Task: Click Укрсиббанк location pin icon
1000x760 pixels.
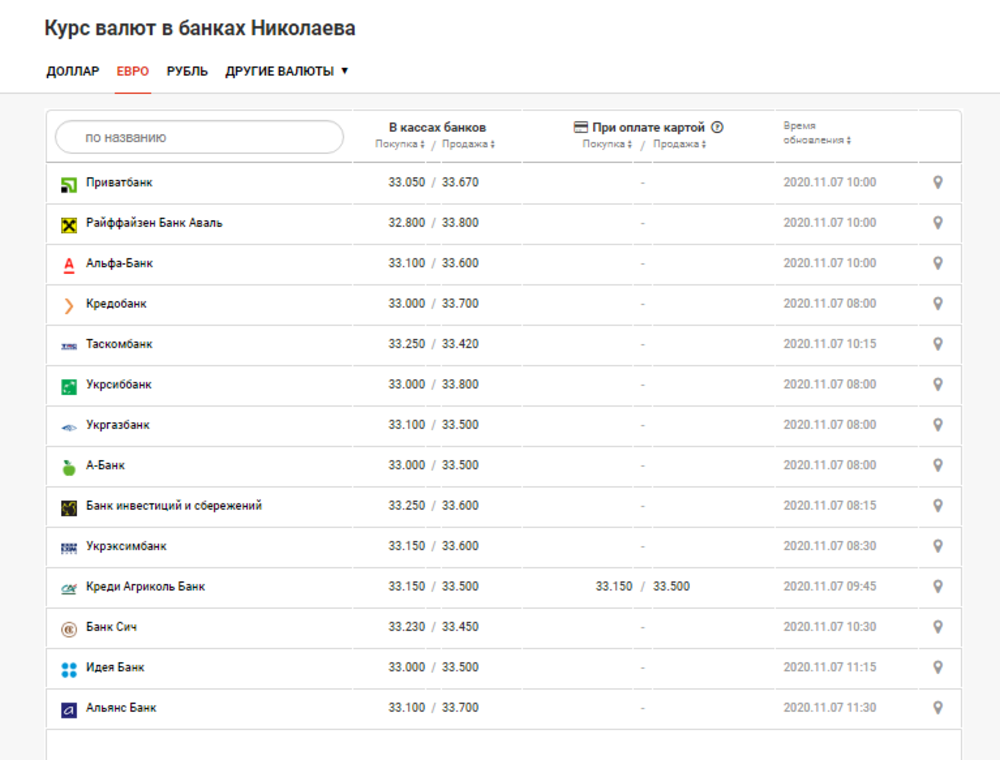Action: 938,384
